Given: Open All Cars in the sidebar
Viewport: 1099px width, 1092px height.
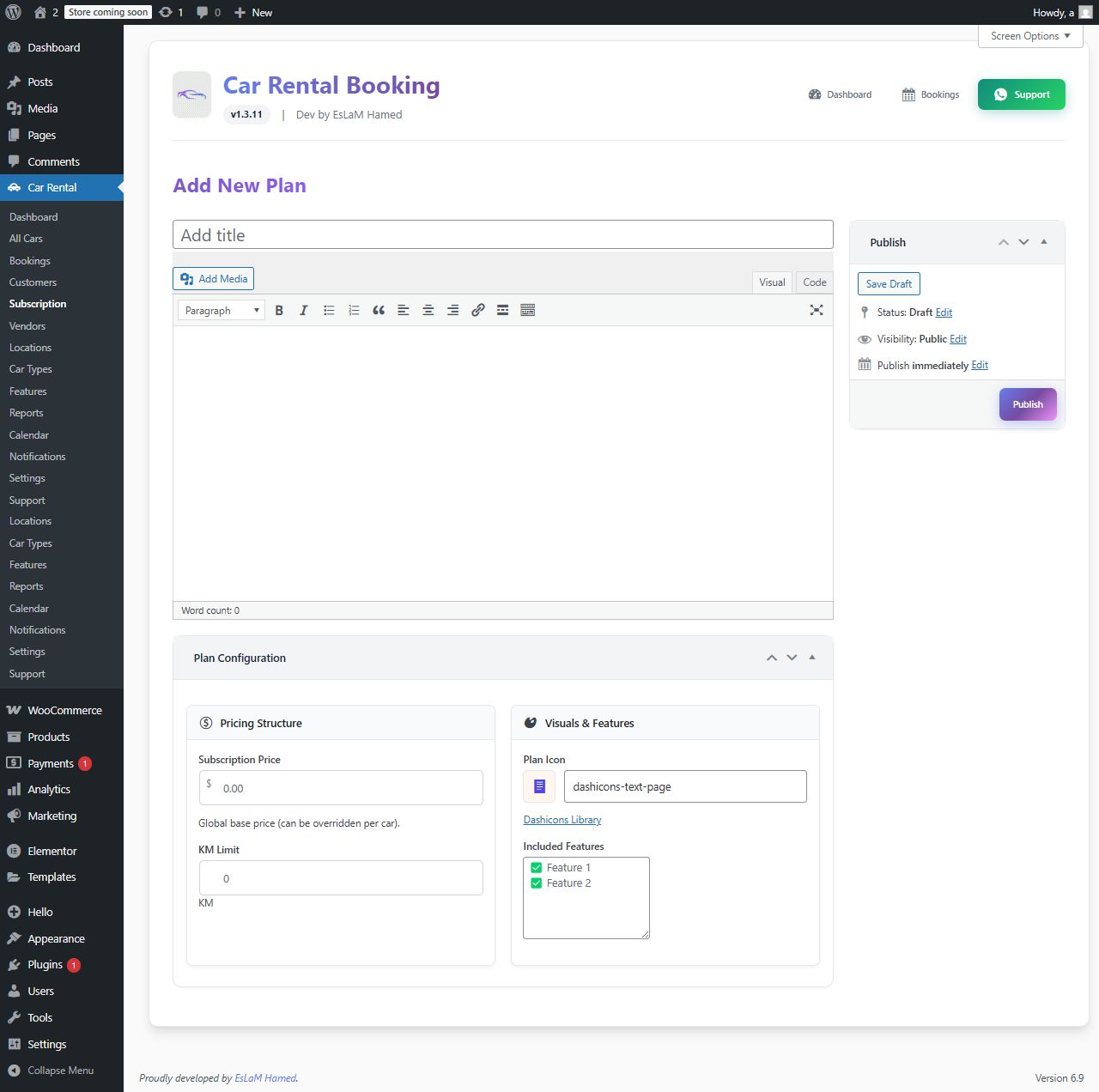Looking at the screenshot, I should (x=26, y=239).
